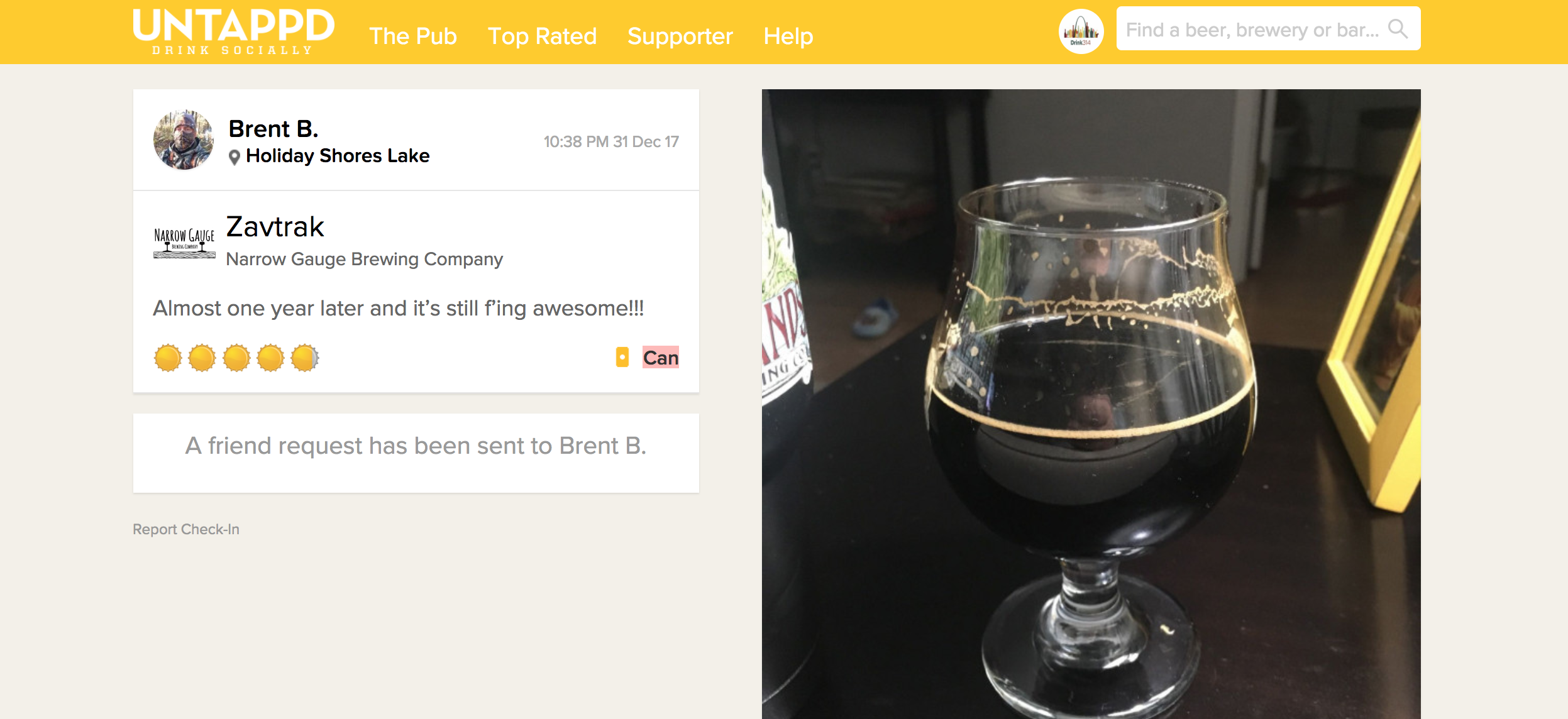This screenshot has width=1568, height=719.
Task: Open the Help menu link
Action: tap(788, 36)
